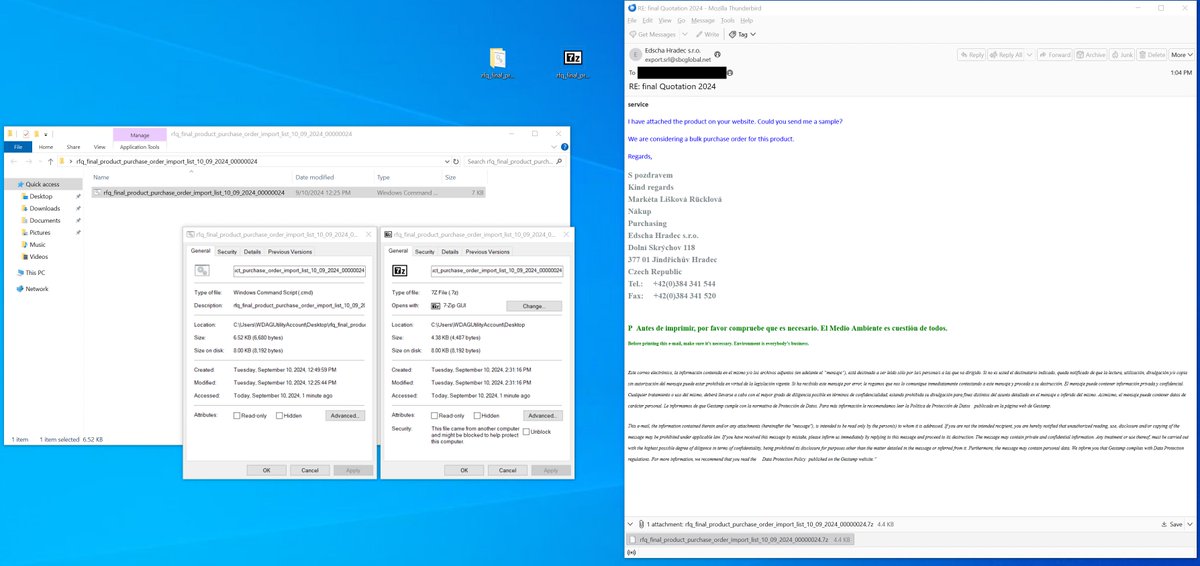This screenshot has height=566, width=1200.
Task: Open Thunderbird File menu
Action: (632, 20)
